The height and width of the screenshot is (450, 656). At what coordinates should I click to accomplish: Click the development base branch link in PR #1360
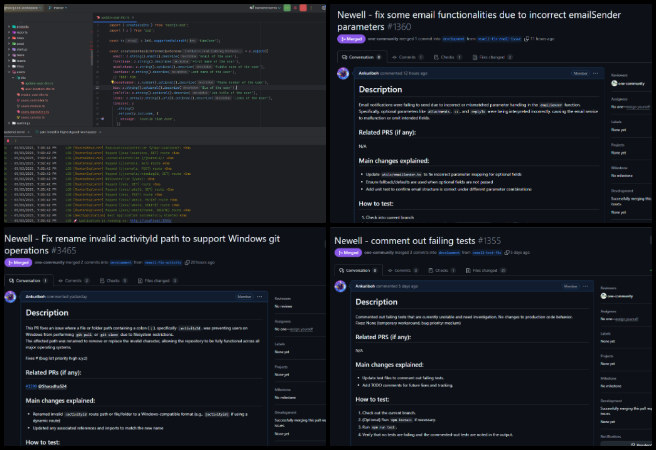454,39
